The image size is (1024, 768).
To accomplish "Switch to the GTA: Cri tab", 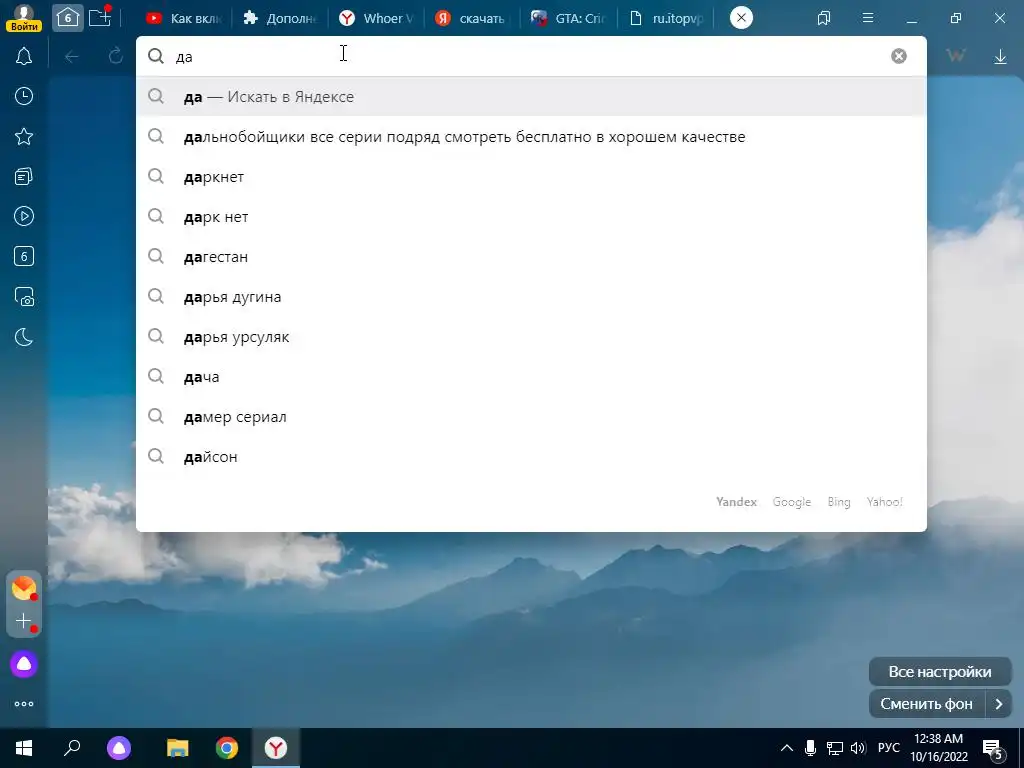I will coord(568,18).
